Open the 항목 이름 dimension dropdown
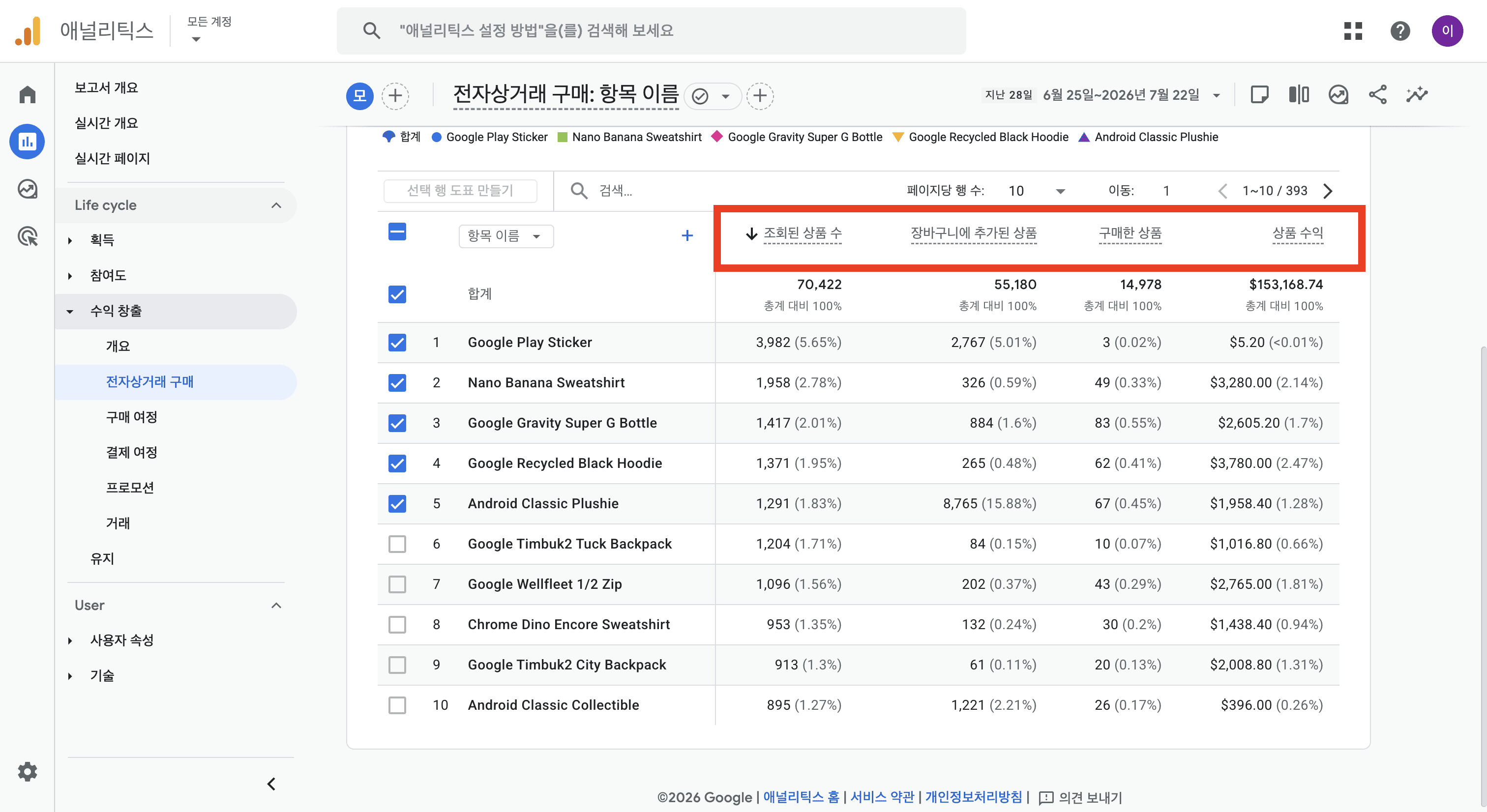 click(506, 236)
